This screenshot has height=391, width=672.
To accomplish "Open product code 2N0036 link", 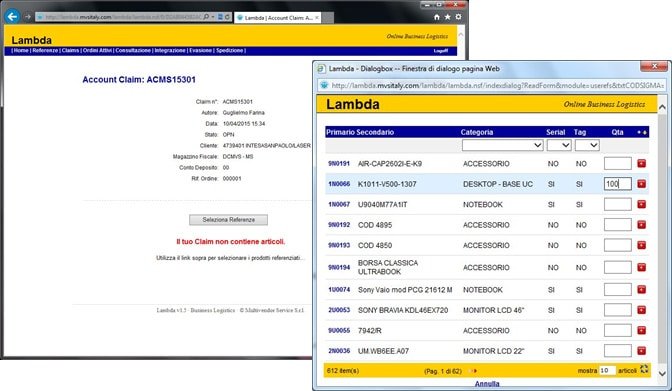I will [339, 351].
